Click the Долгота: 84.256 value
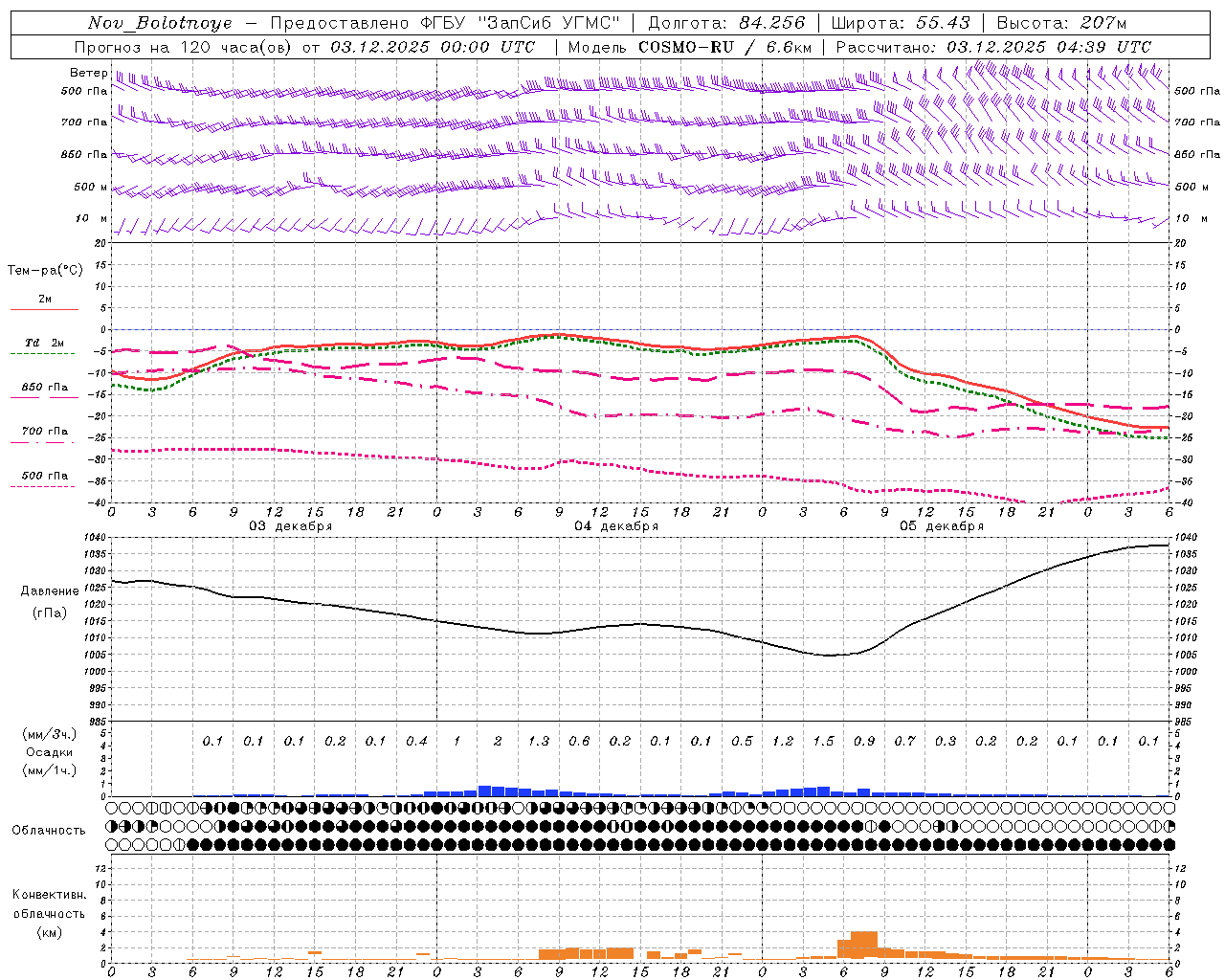This screenshot has width=1225, height=980. [x=727, y=23]
